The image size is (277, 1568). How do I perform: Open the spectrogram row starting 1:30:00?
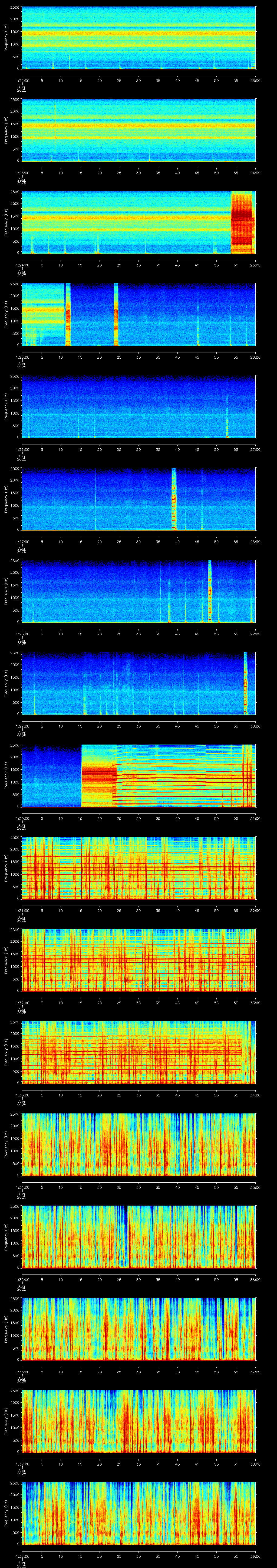coord(138,775)
